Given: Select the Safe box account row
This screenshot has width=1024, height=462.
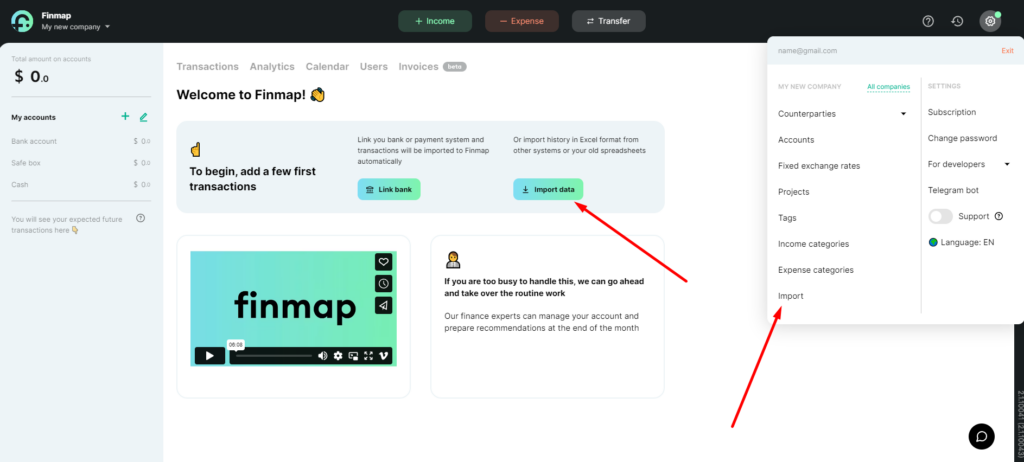Looking at the screenshot, I should 81,163.
